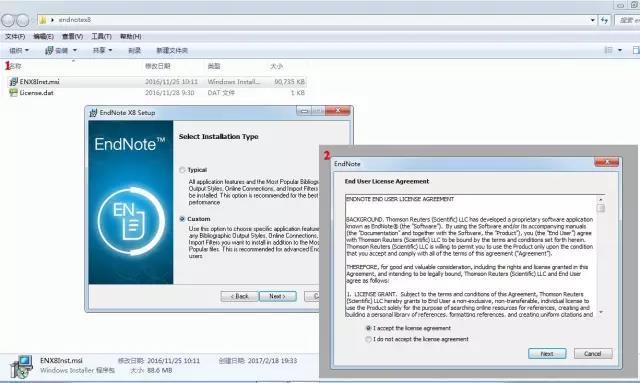Viewport: 640px width, 383px height.
Task: Sort files by 修改日期 column
Action: tap(158, 66)
